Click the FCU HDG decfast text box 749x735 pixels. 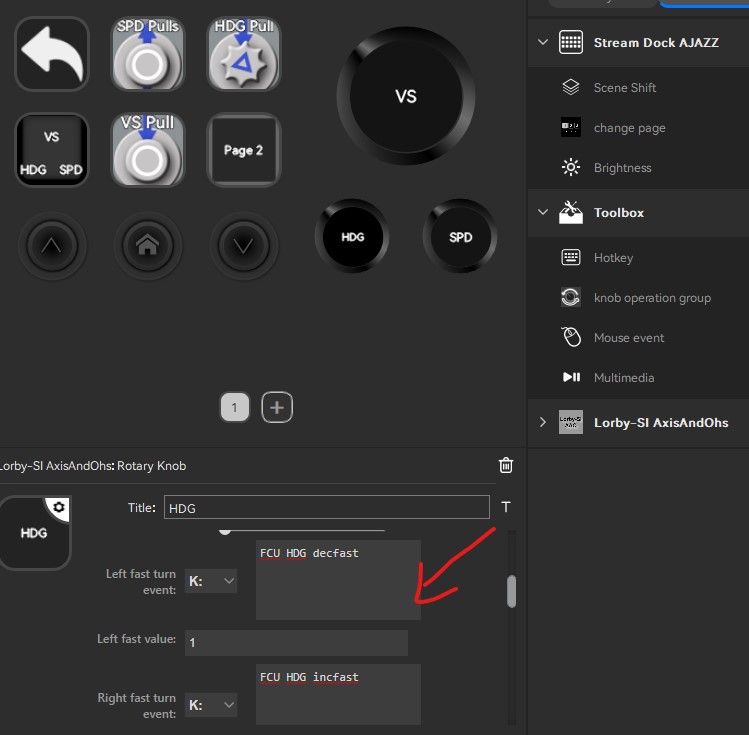338,580
